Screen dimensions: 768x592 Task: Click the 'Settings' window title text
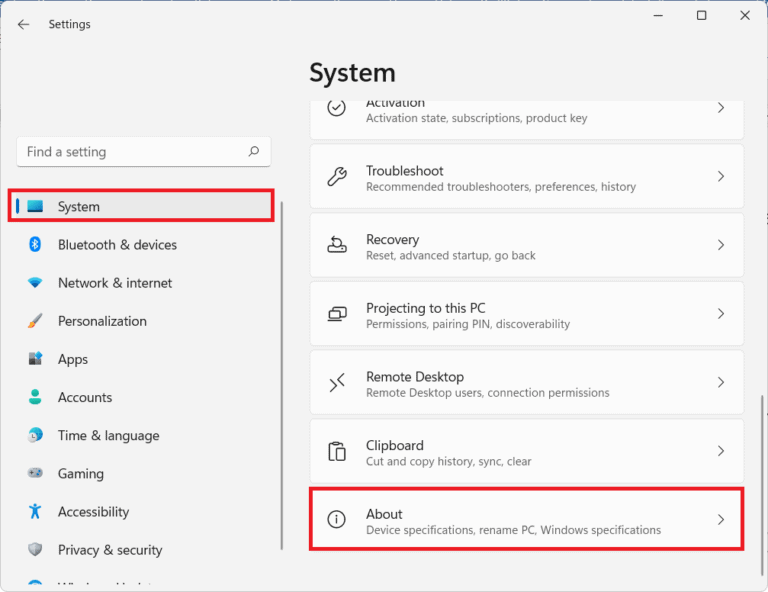click(x=70, y=24)
